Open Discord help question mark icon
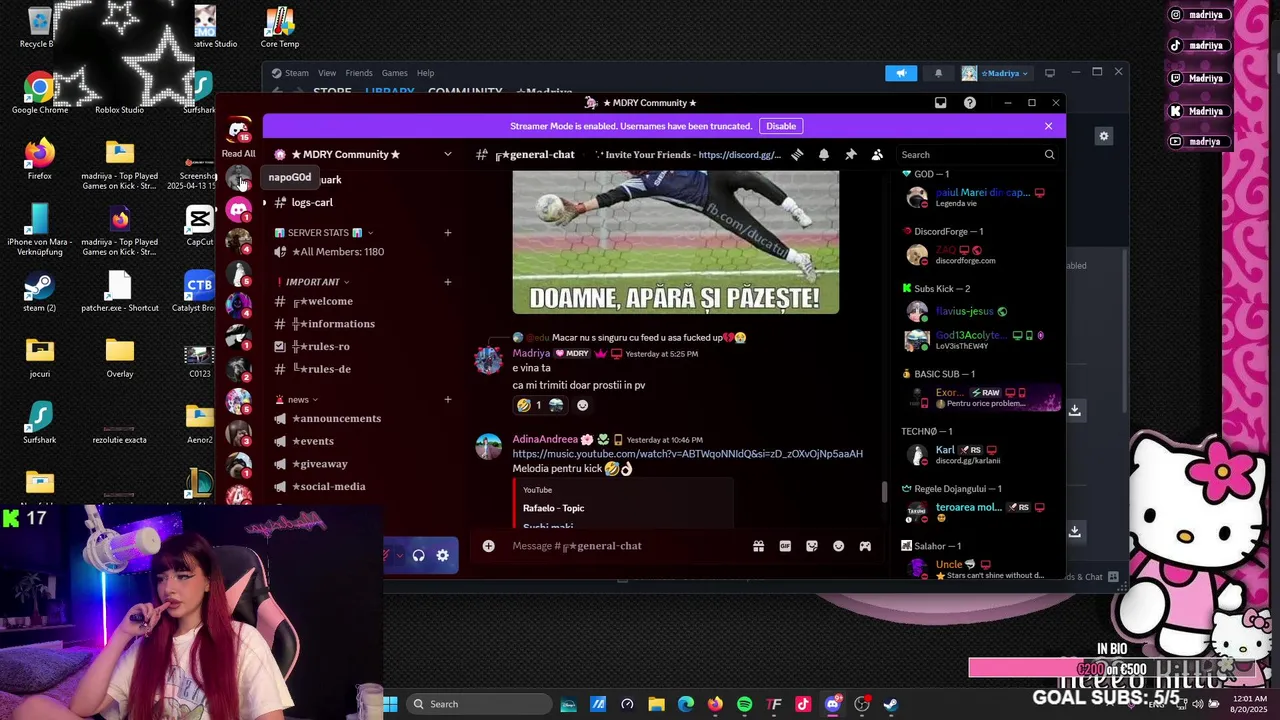The width and height of the screenshot is (1280, 720). pyautogui.click(x=969, y=103)
